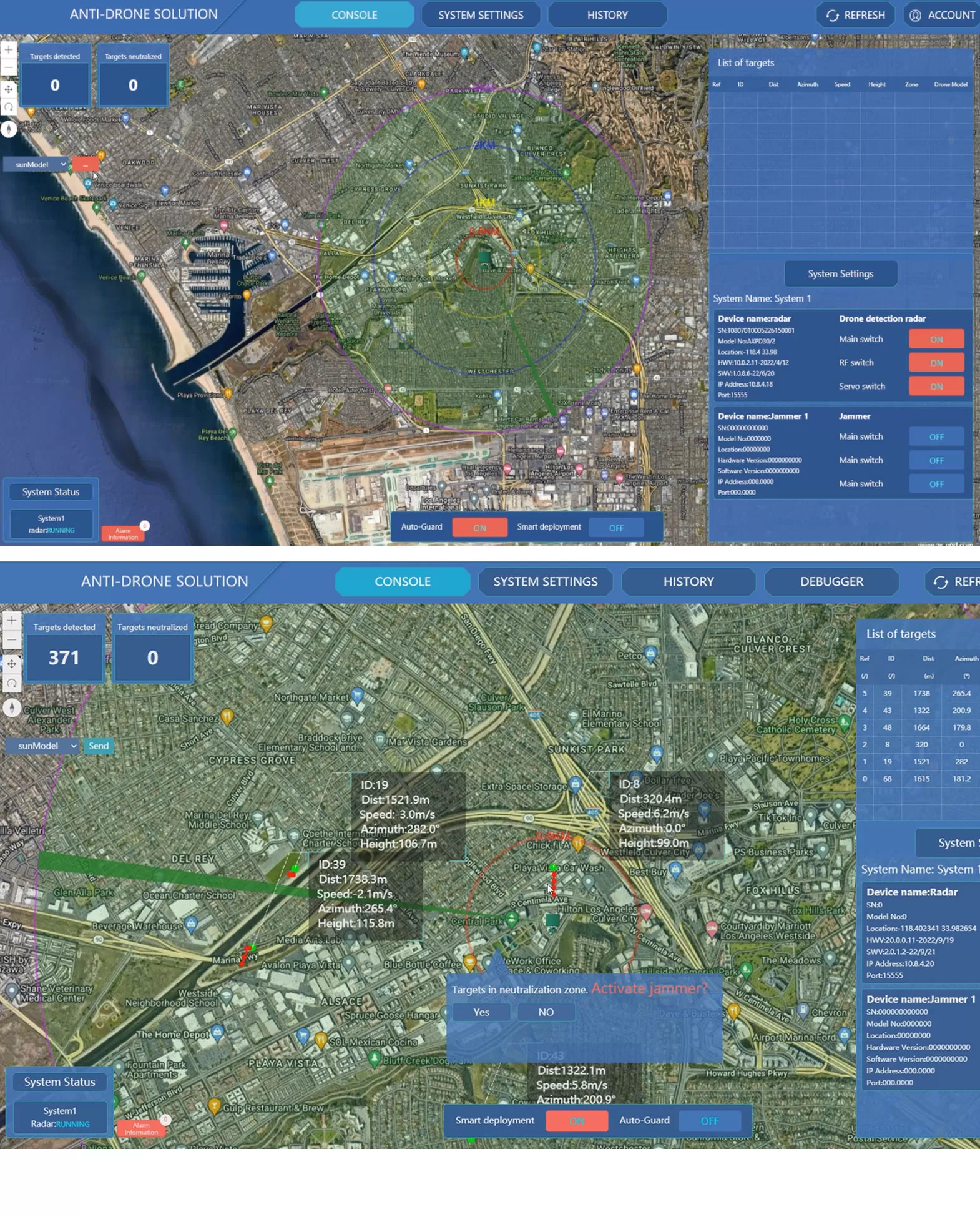Screen dimensions: 980x1217
Task: Open SYSTEM SETTINGS tab in lower console
Action: [x=546, y=581]
